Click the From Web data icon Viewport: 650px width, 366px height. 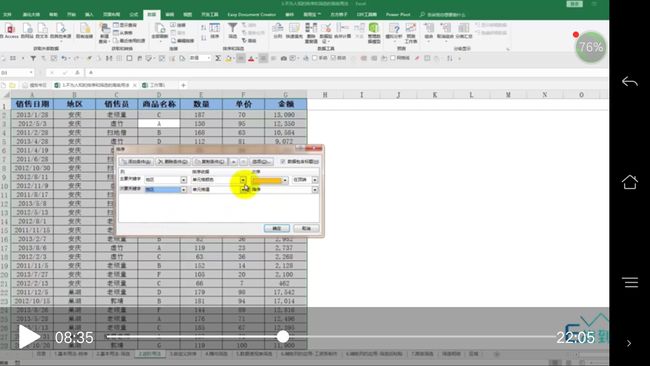point(27,28)
